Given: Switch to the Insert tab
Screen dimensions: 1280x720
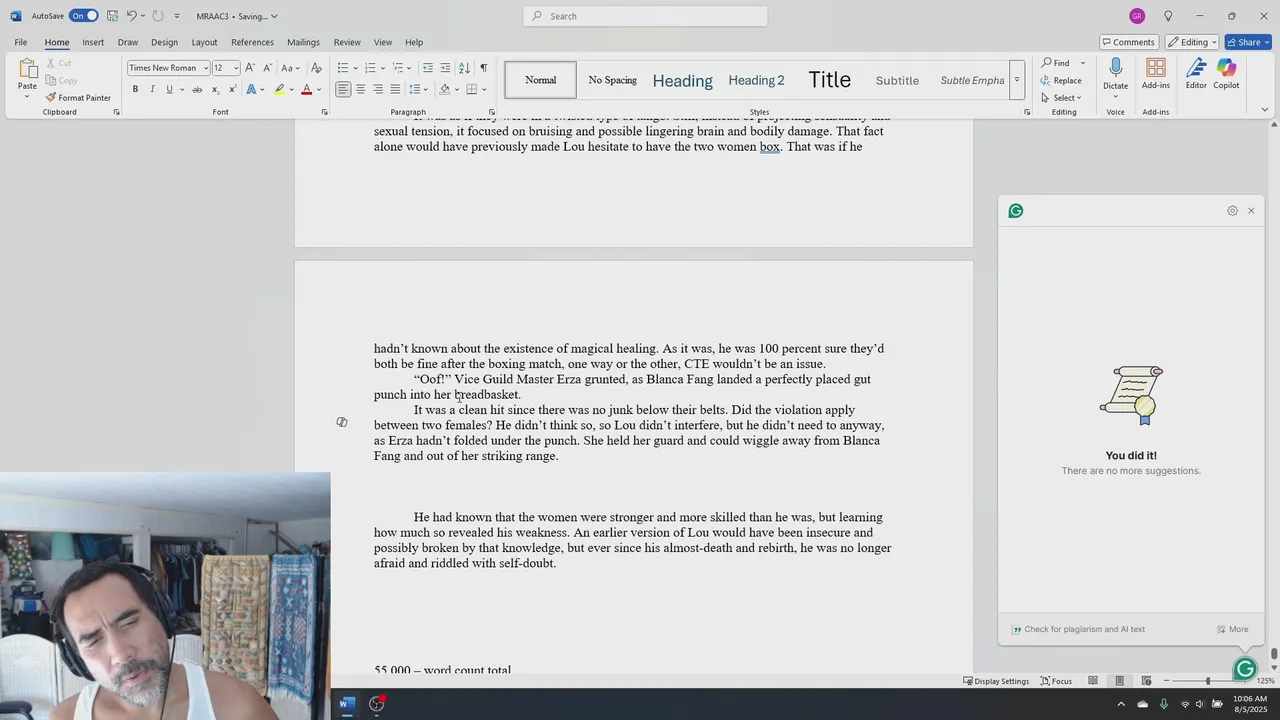Looking at the screenshot, I should point(93,42).
